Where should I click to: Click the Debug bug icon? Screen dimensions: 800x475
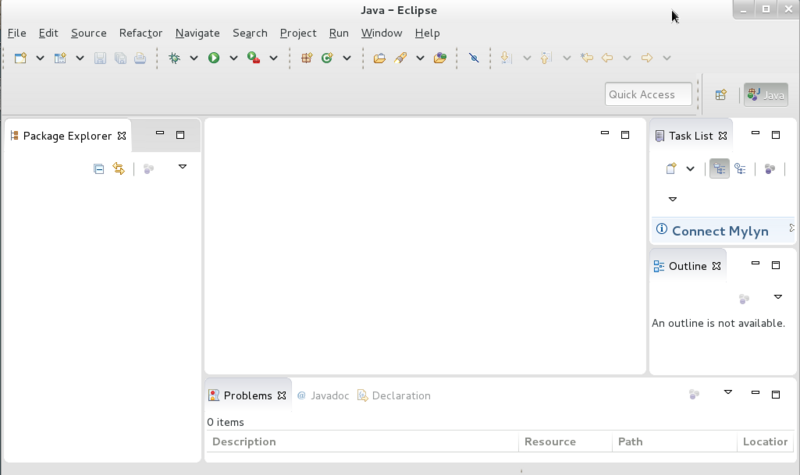(x=174, y=58)
